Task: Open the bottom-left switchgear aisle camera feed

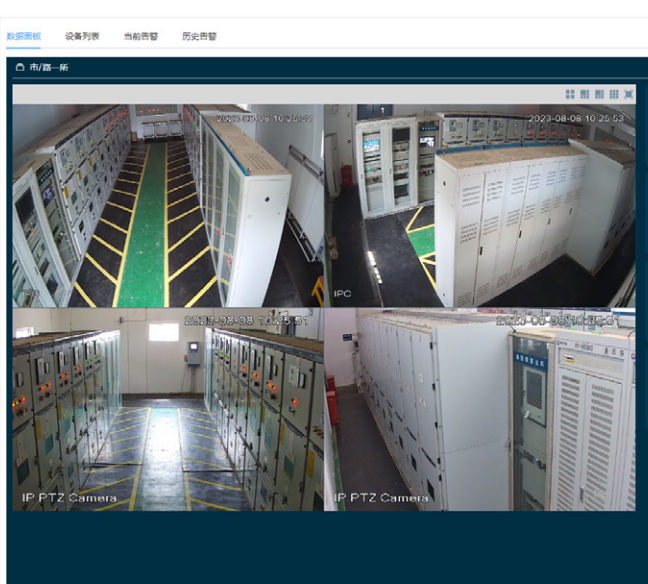Action: point(167,410)
